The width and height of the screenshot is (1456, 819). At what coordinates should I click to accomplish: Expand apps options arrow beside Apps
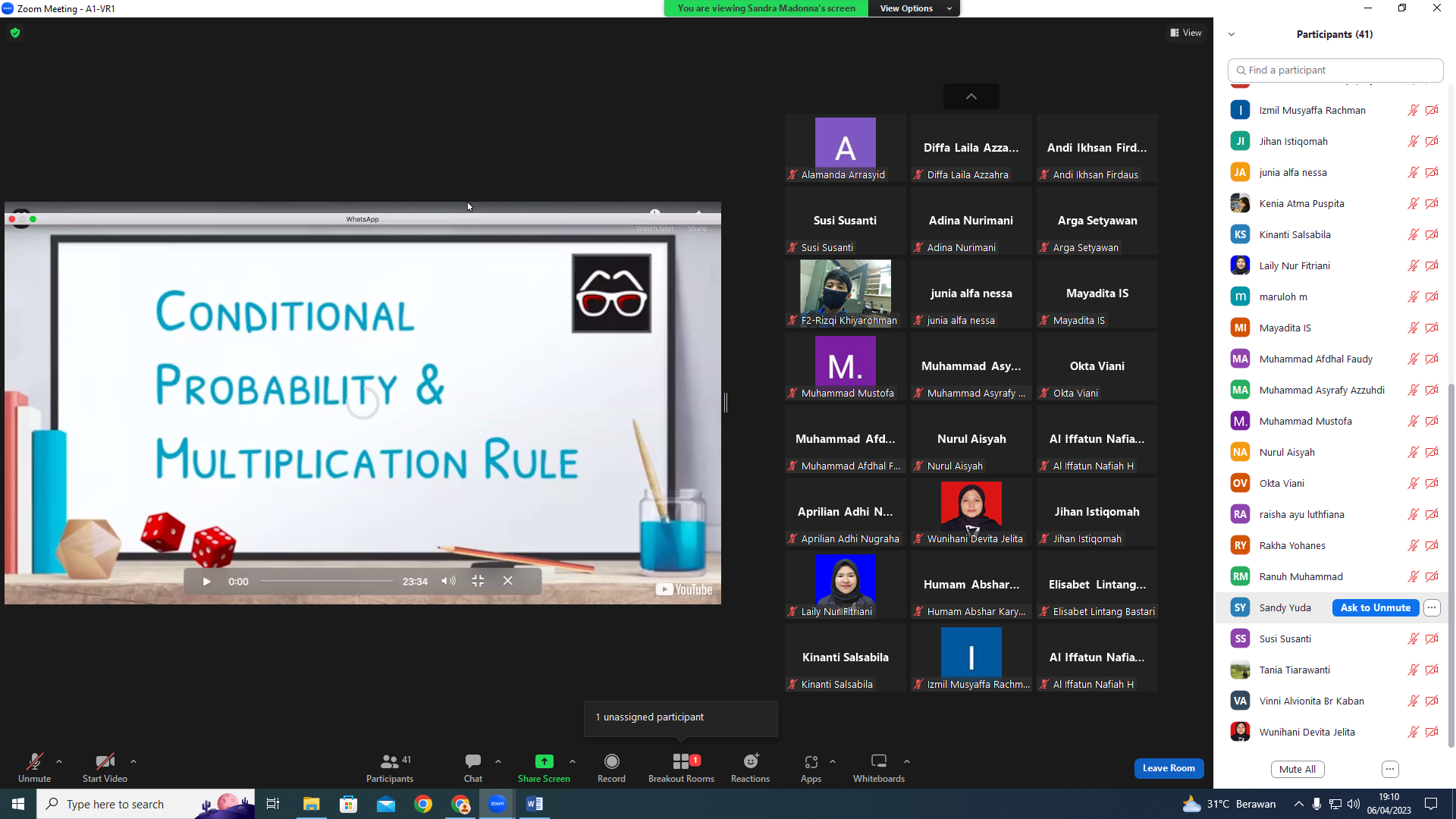pyautogui.click(x=833, y=761)
